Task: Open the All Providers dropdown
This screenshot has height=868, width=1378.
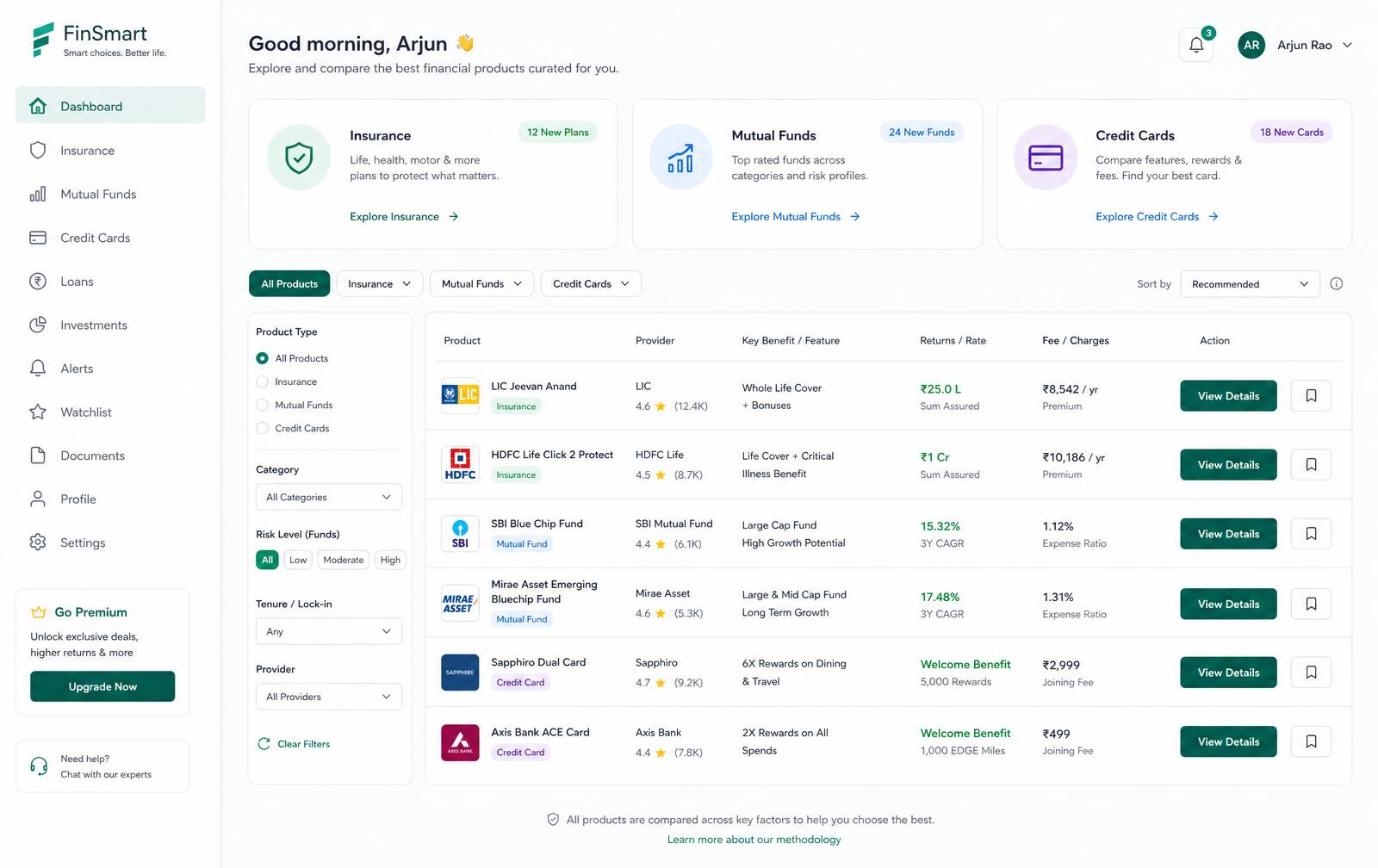Action: 329,697
